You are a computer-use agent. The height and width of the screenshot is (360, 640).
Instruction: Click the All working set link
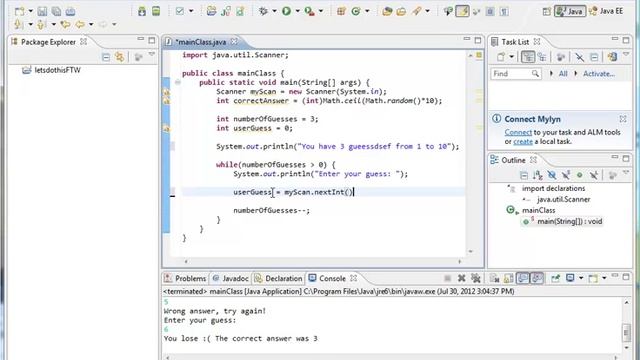pyautogui.click(x=563, y=74)
